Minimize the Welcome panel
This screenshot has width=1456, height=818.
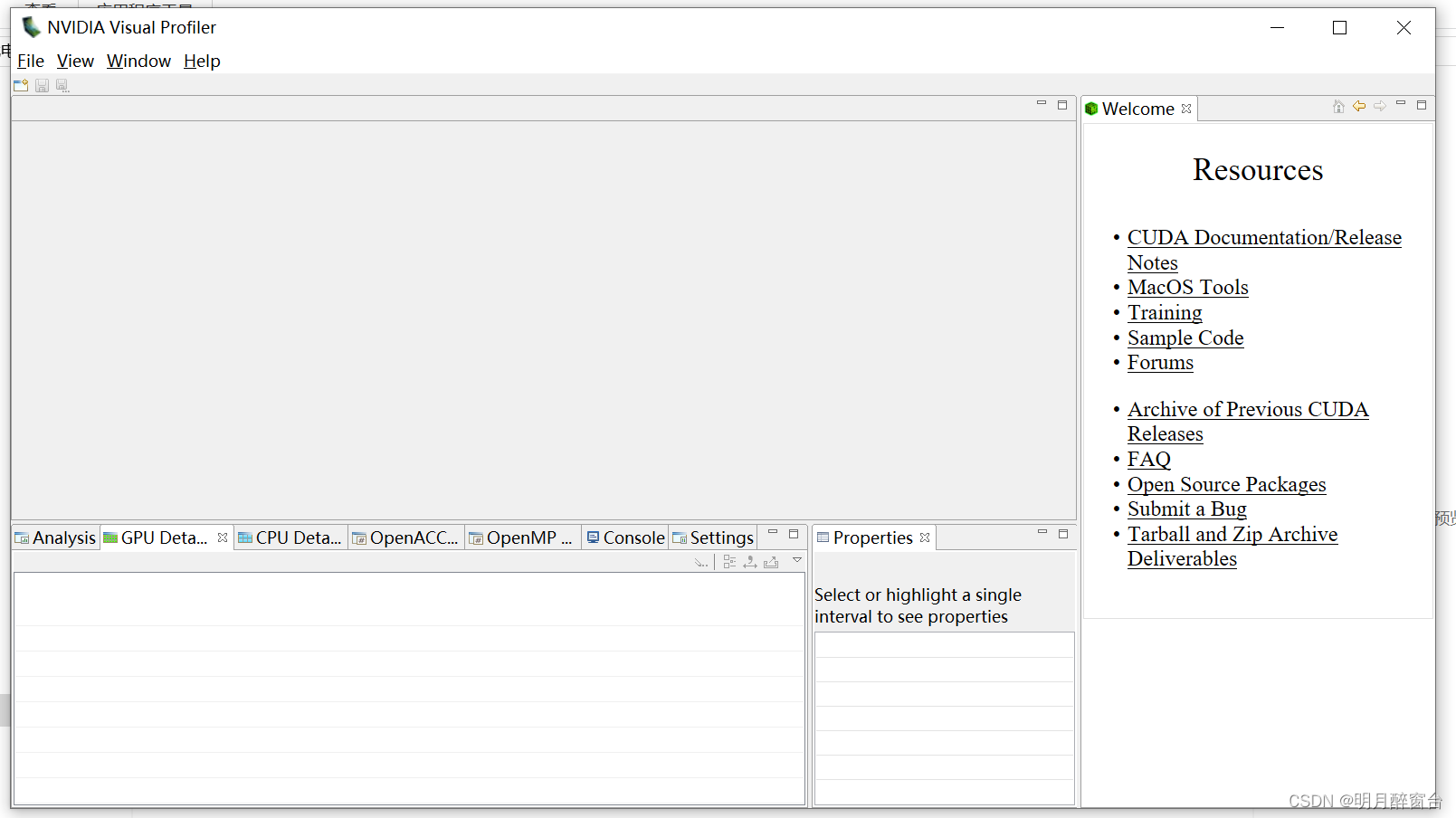coord(1401,104)
